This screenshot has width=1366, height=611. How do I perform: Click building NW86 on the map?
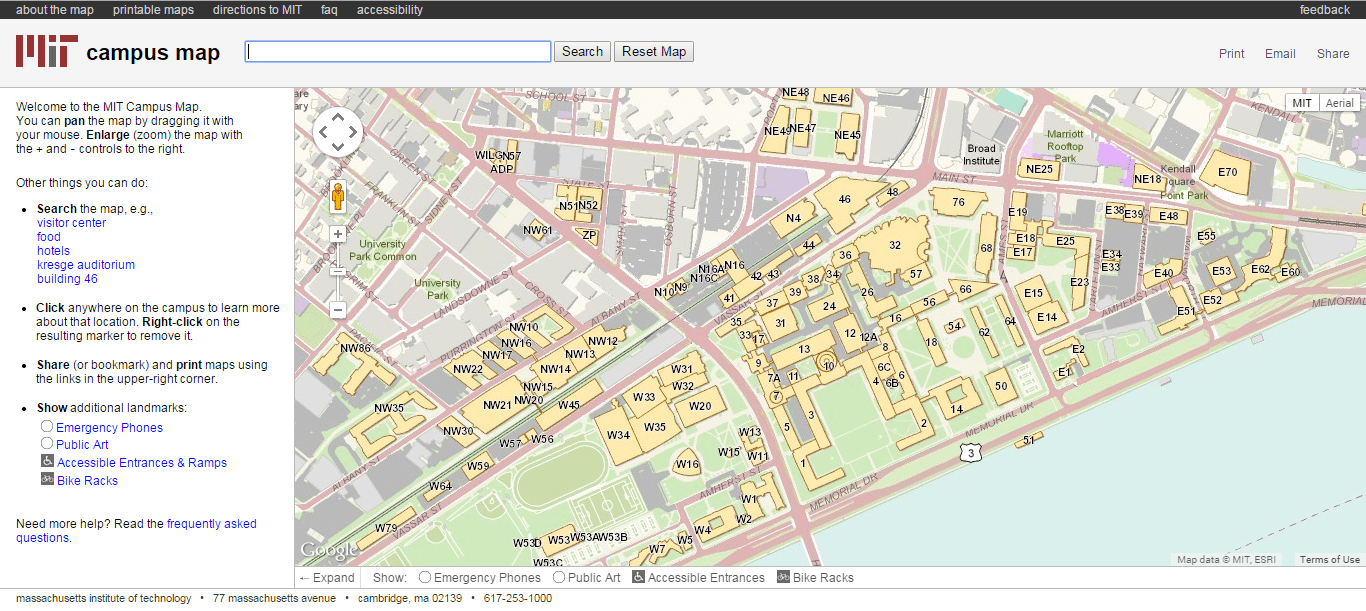[357, 358]
